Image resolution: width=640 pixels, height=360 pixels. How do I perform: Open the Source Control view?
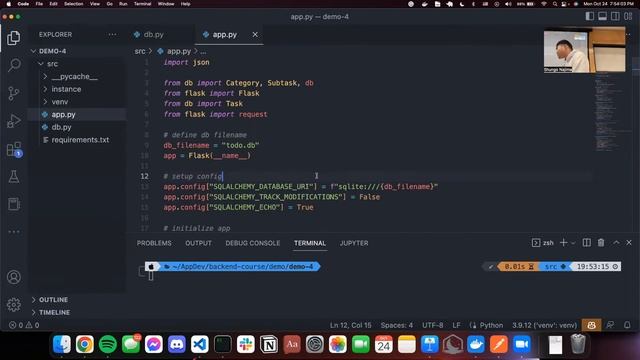(14, 93)
